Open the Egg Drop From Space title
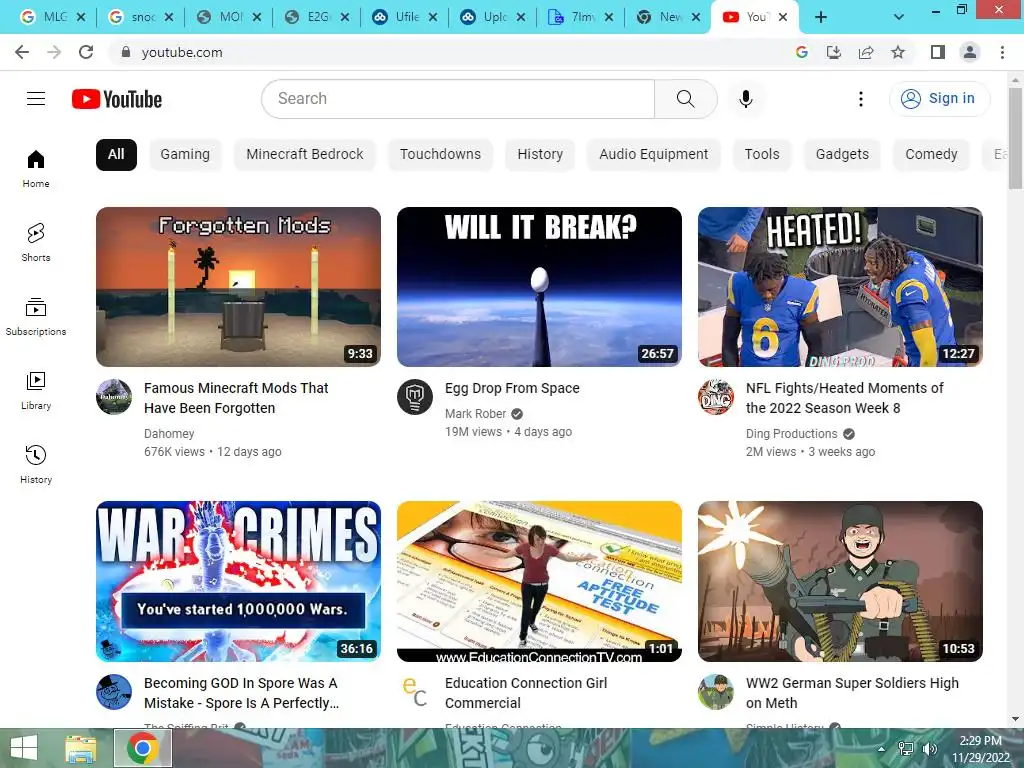The image size is (1024, 768). click(x=513, y=388)
